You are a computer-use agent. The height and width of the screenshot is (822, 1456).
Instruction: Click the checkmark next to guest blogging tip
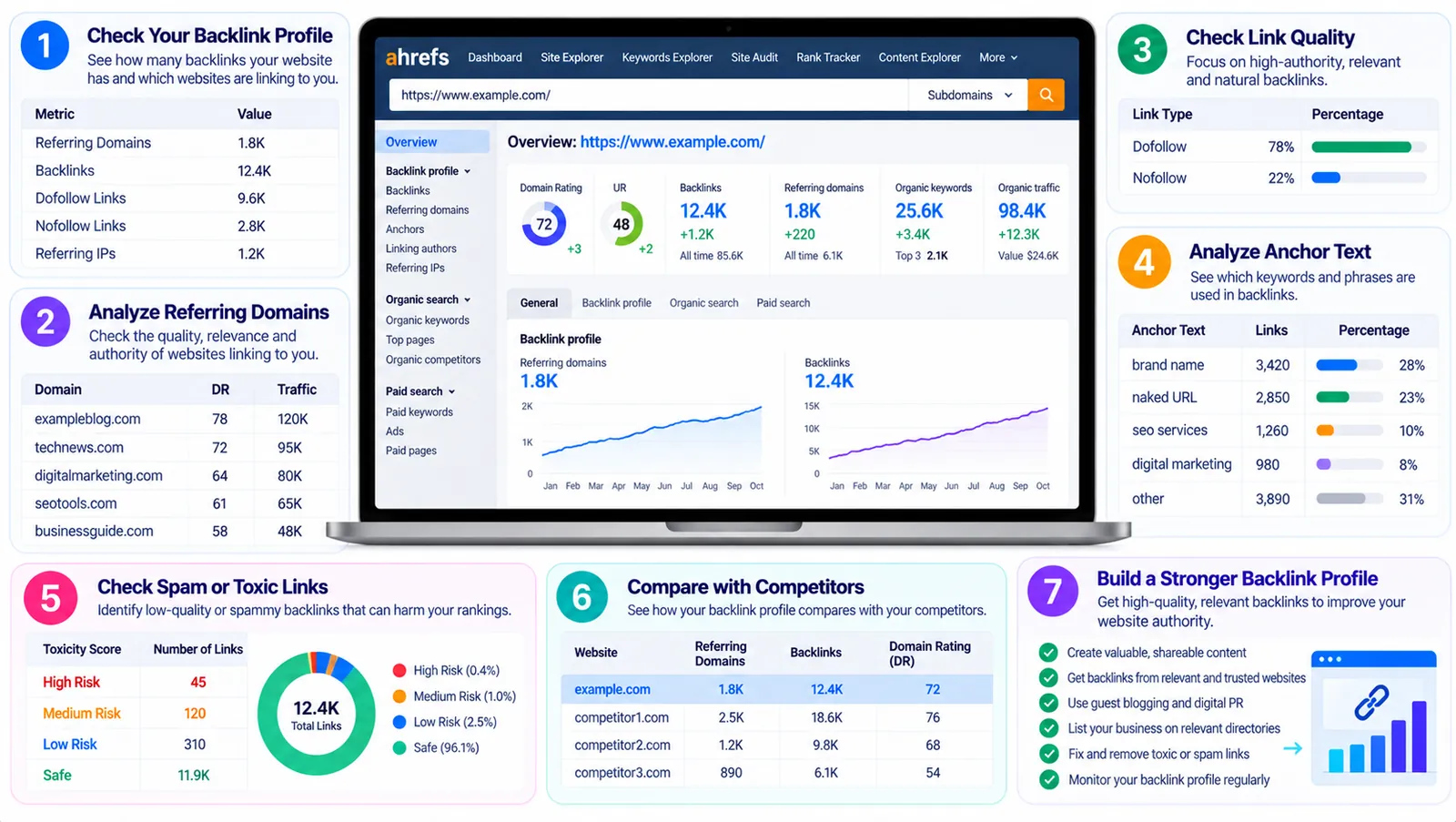coord(1049,703)
